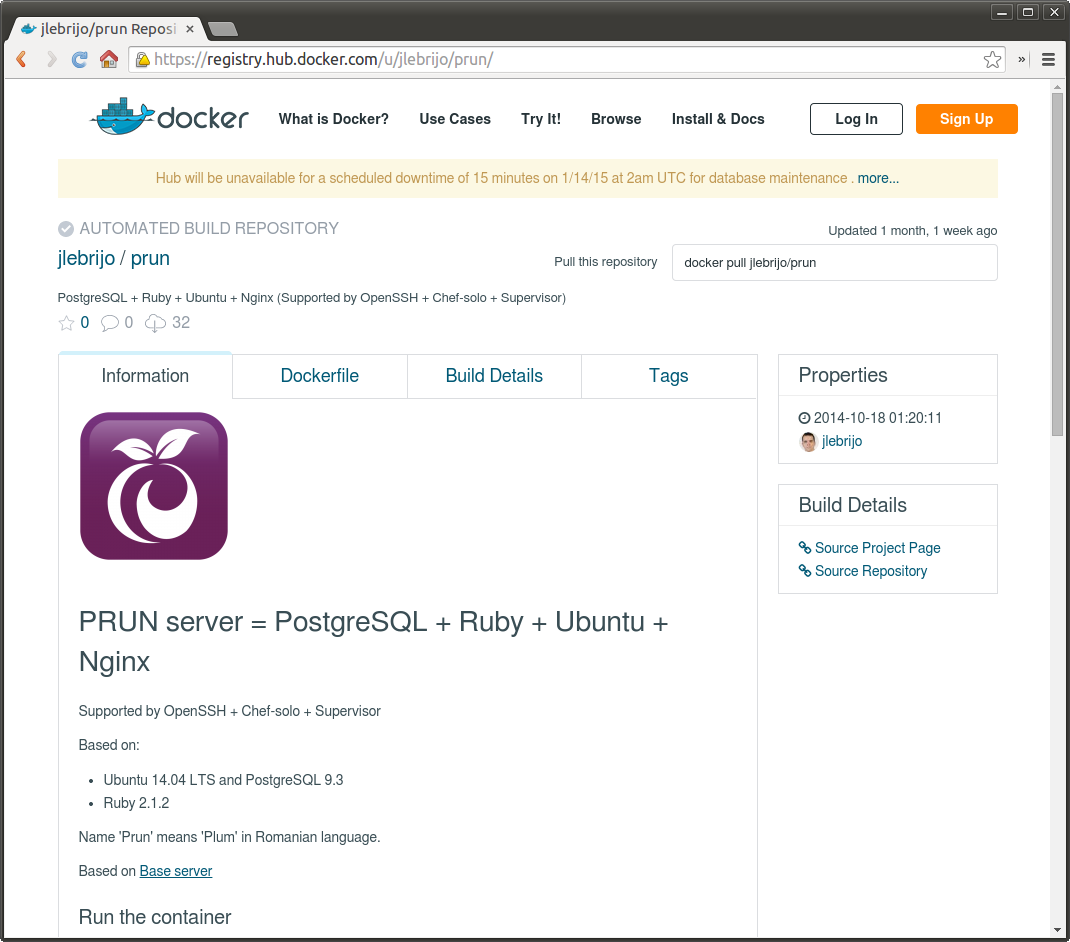The height and width of the screenshot is (942, 1070).
Task: Click the cloud download count icon
Action: point(155,323)
